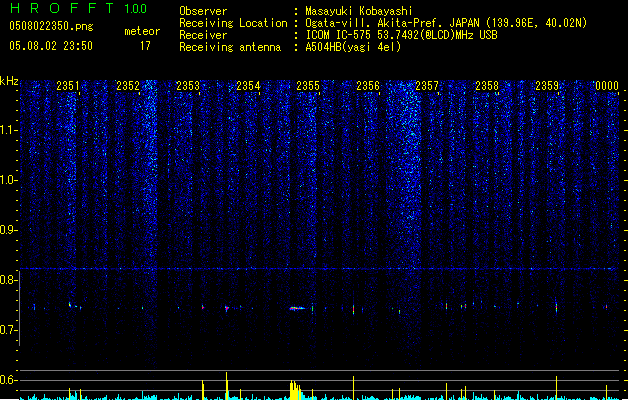
Task: Click the 2357 time marker
Action: (427, 86)
